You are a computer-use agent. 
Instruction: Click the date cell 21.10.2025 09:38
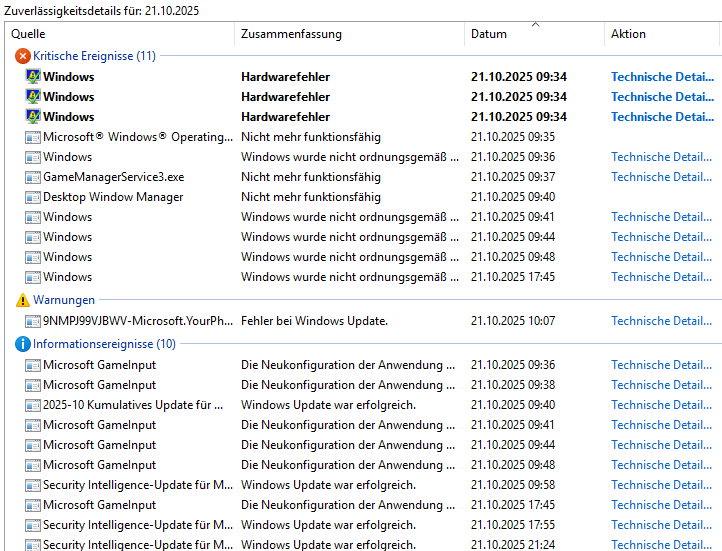click(x=513, y=385)
